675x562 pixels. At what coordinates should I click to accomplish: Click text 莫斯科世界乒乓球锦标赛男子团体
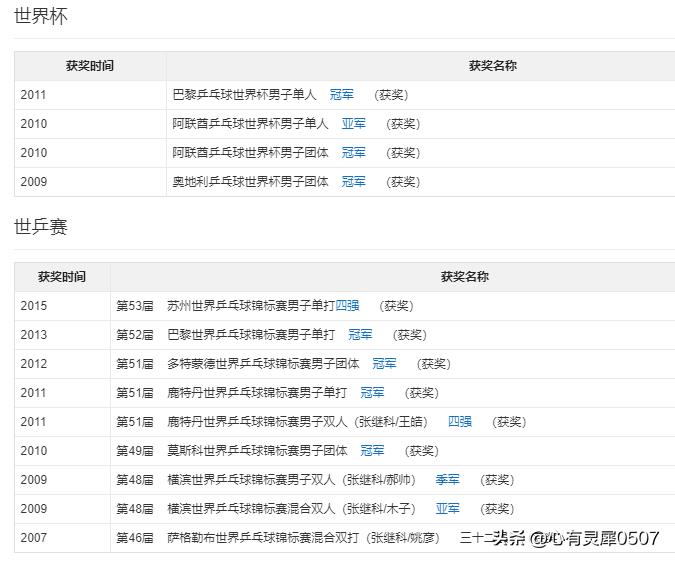[257, 451]
